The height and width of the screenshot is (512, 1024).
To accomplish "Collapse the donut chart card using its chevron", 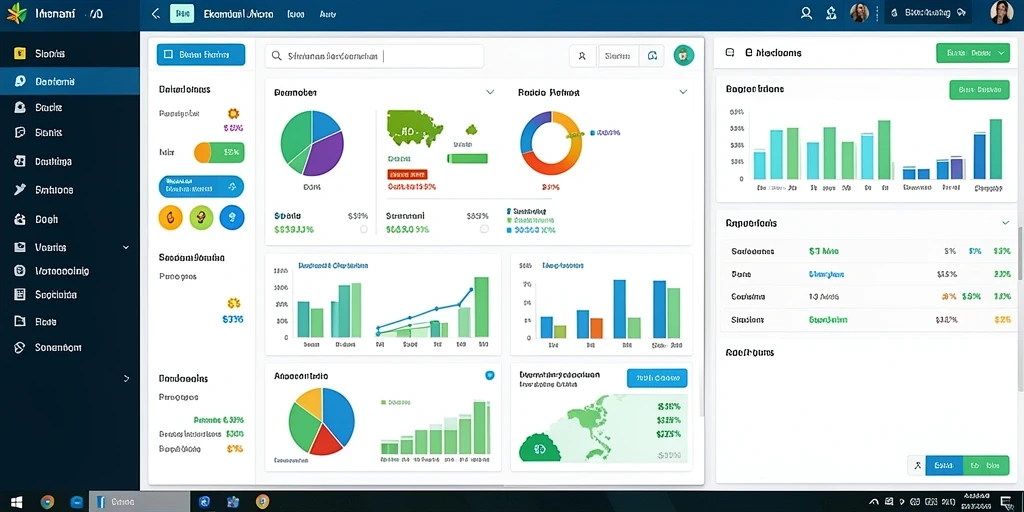I will pyautogui.click(x=683, y=92).
